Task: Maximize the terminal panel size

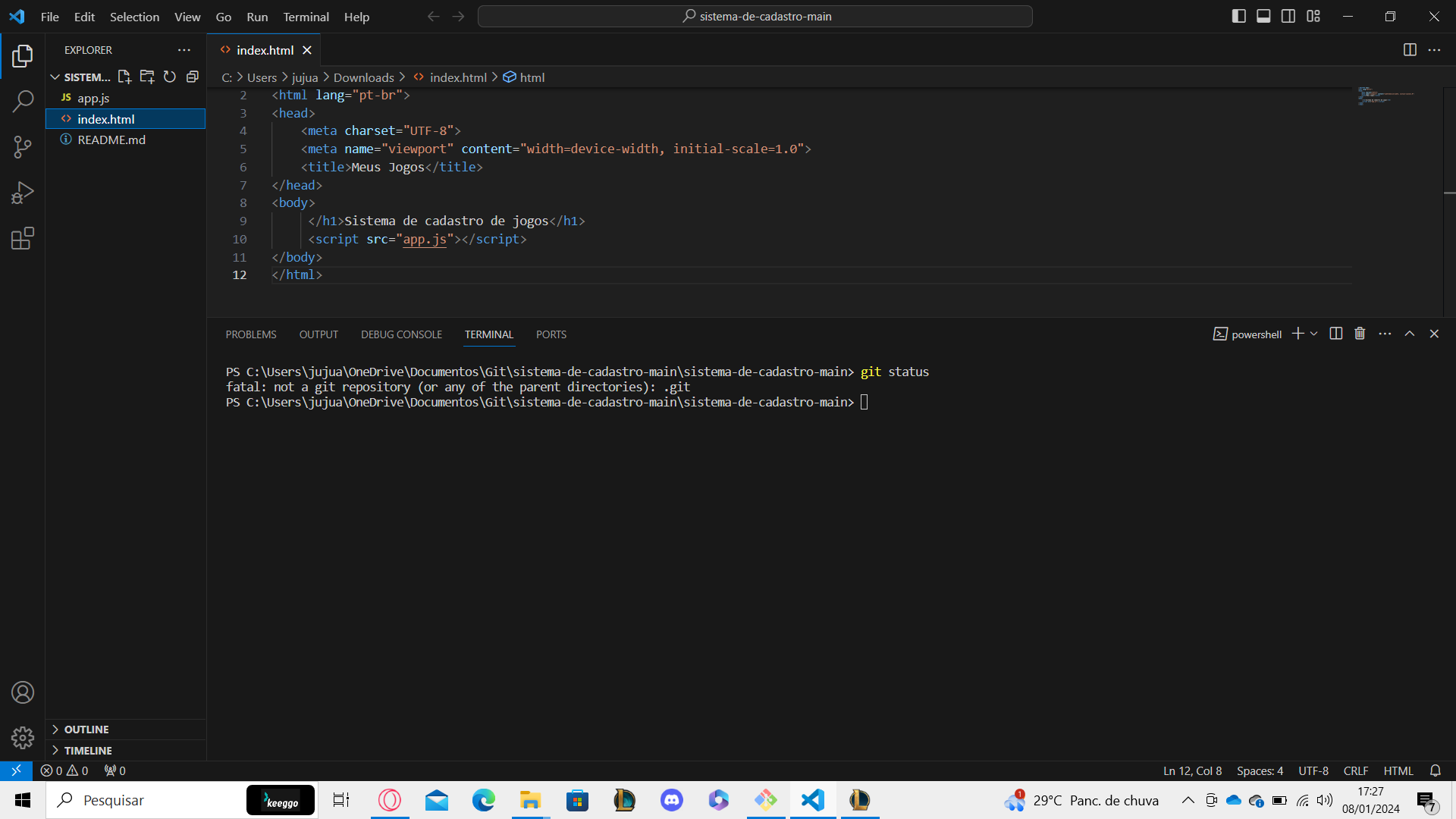Action: pos(1410,334)
